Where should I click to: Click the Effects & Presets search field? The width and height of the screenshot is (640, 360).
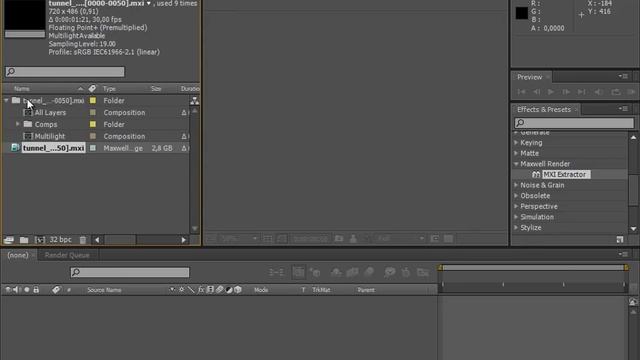(x=574, y=122)
